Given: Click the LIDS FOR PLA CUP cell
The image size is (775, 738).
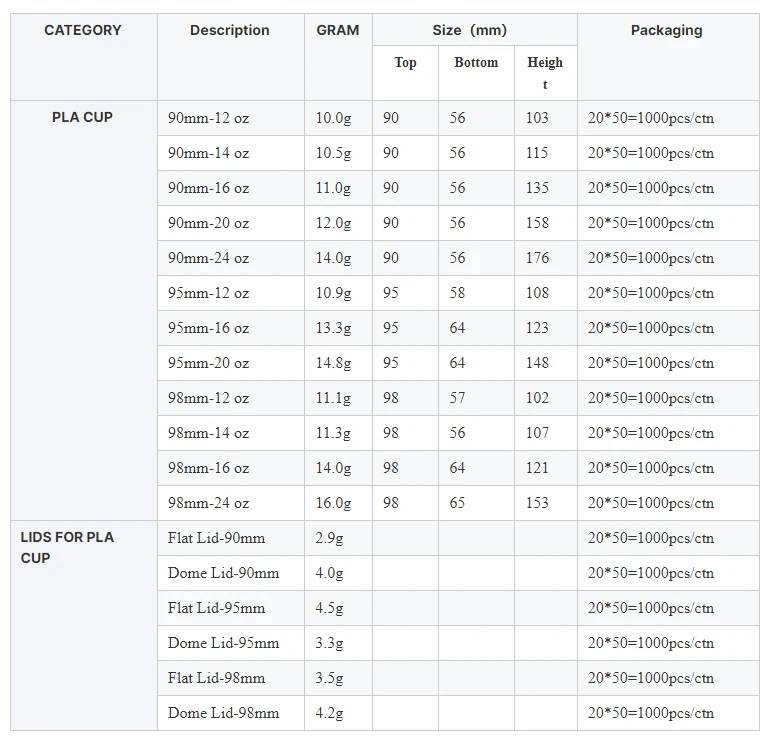Looking at the screenshot, I should pyautogui.click(x=67, y=547).
